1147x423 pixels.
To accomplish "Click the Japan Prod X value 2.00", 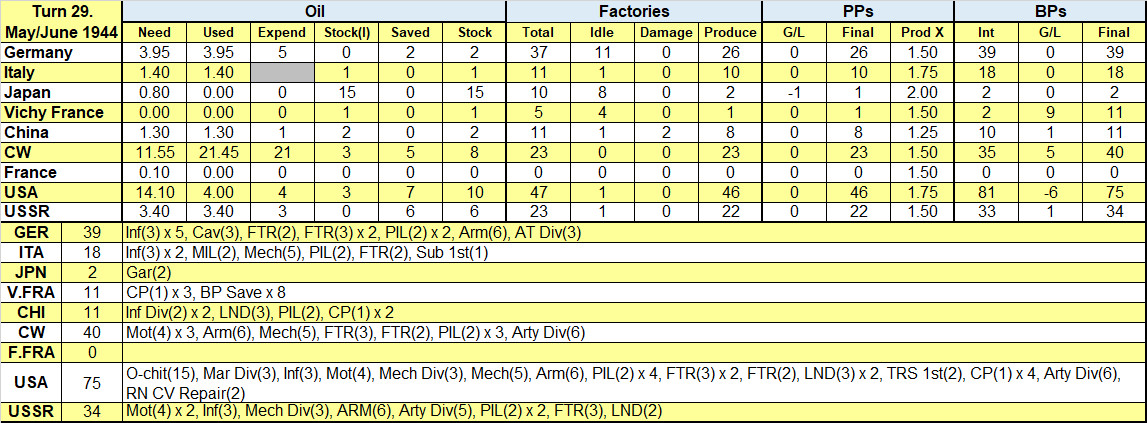I will pos(922,92).
